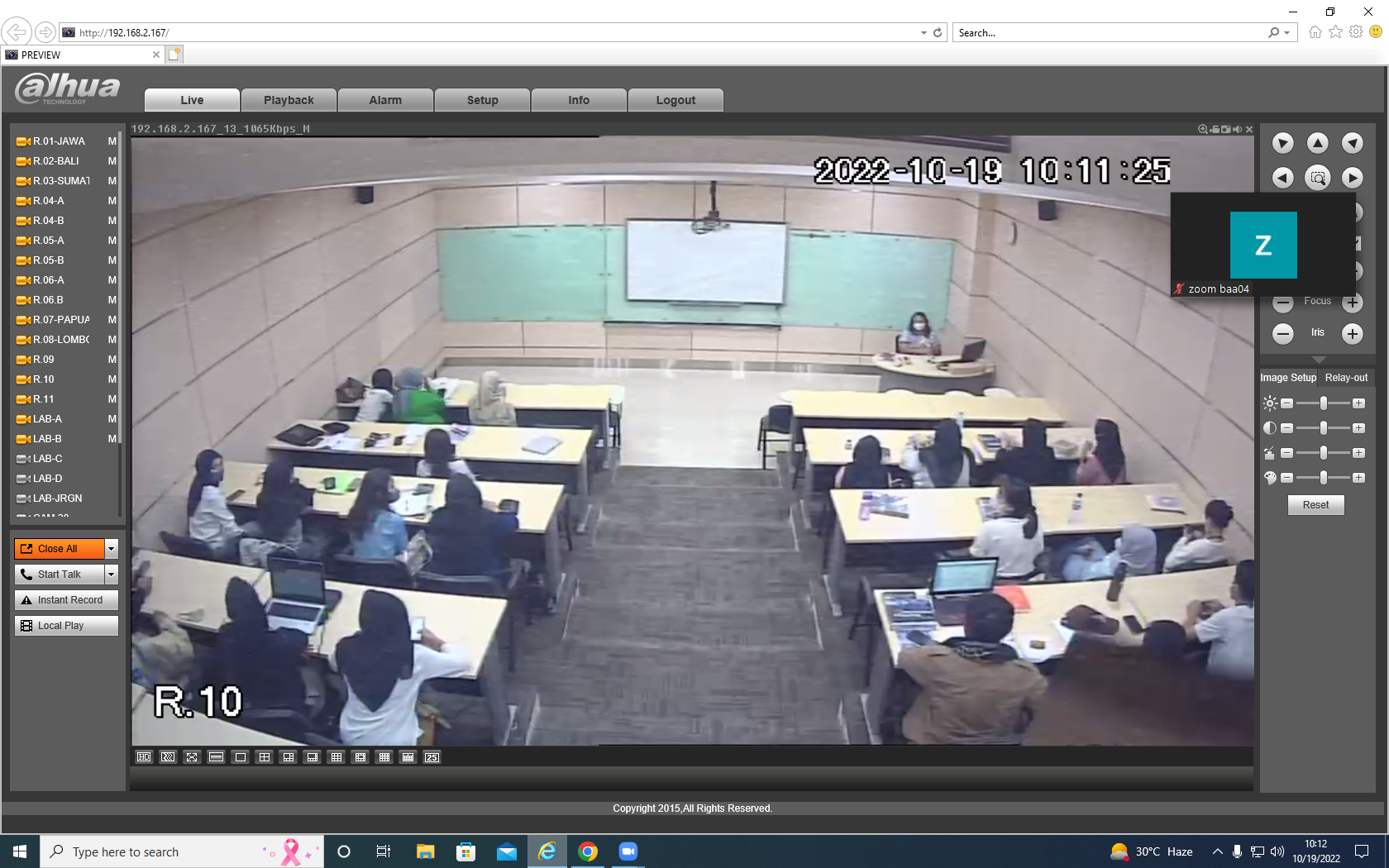Move PTZ camera up-left
This screenshot has width=1389, height=868.
pyautogui.click(x=1283, y=143)
